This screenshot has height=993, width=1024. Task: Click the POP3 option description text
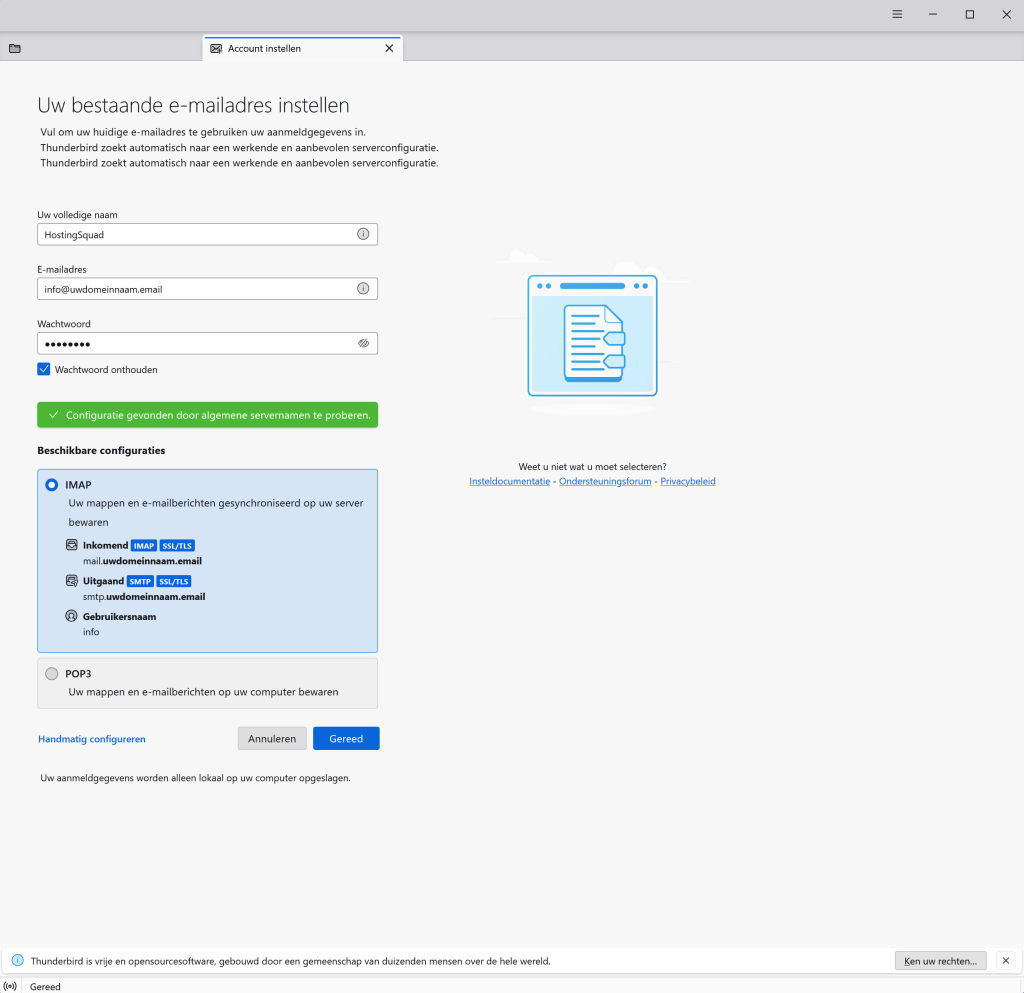click(x=203, y=692)
